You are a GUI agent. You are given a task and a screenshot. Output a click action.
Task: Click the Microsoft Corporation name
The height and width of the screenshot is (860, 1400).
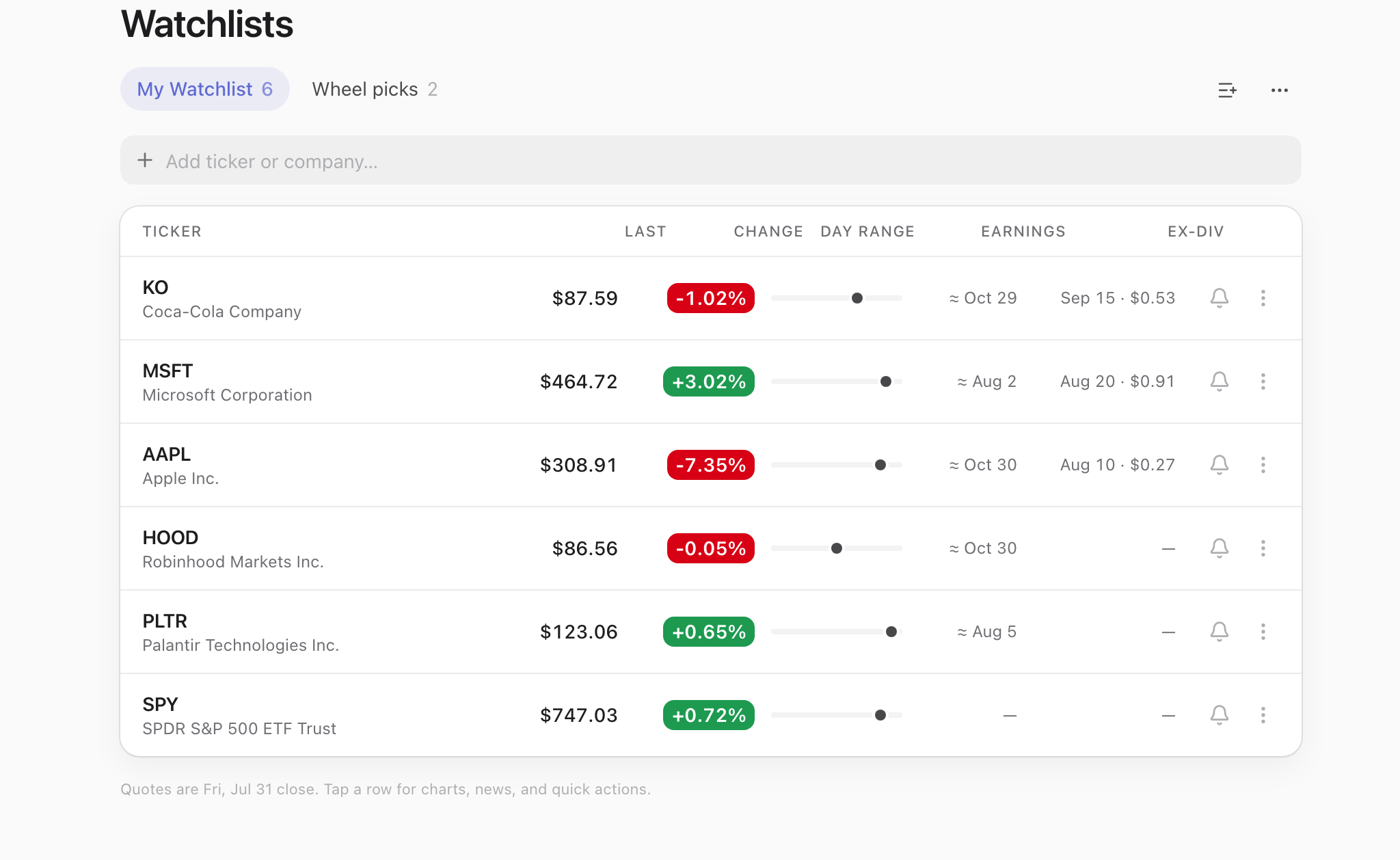227,395
